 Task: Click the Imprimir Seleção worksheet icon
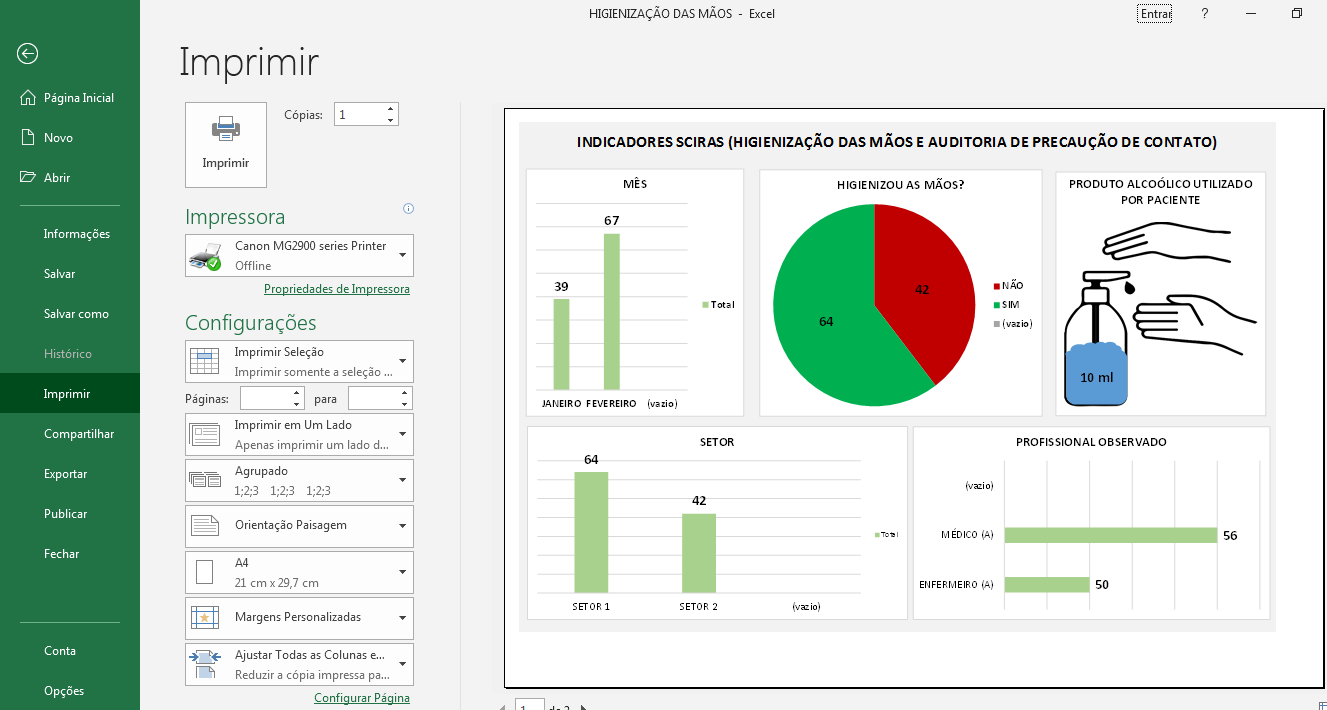[x=203, y=361]
